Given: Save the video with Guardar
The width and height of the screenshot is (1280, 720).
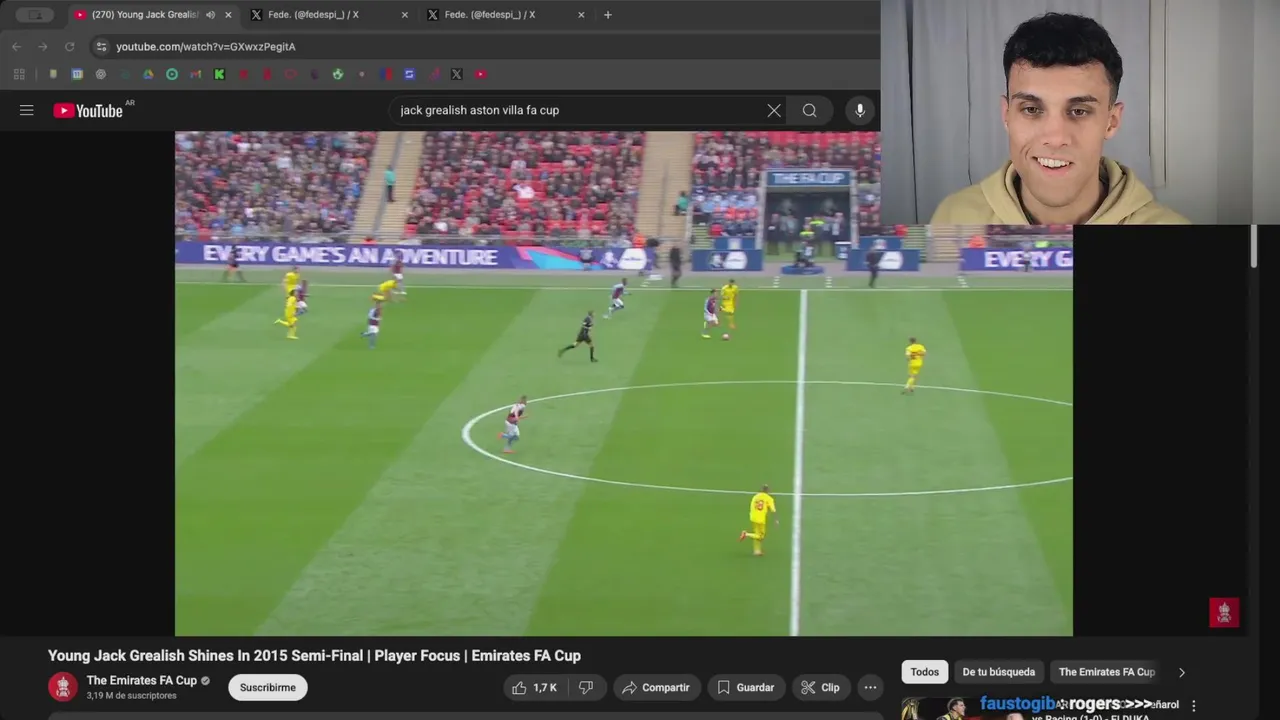Looking at the screenshot, I should [746, 687].
